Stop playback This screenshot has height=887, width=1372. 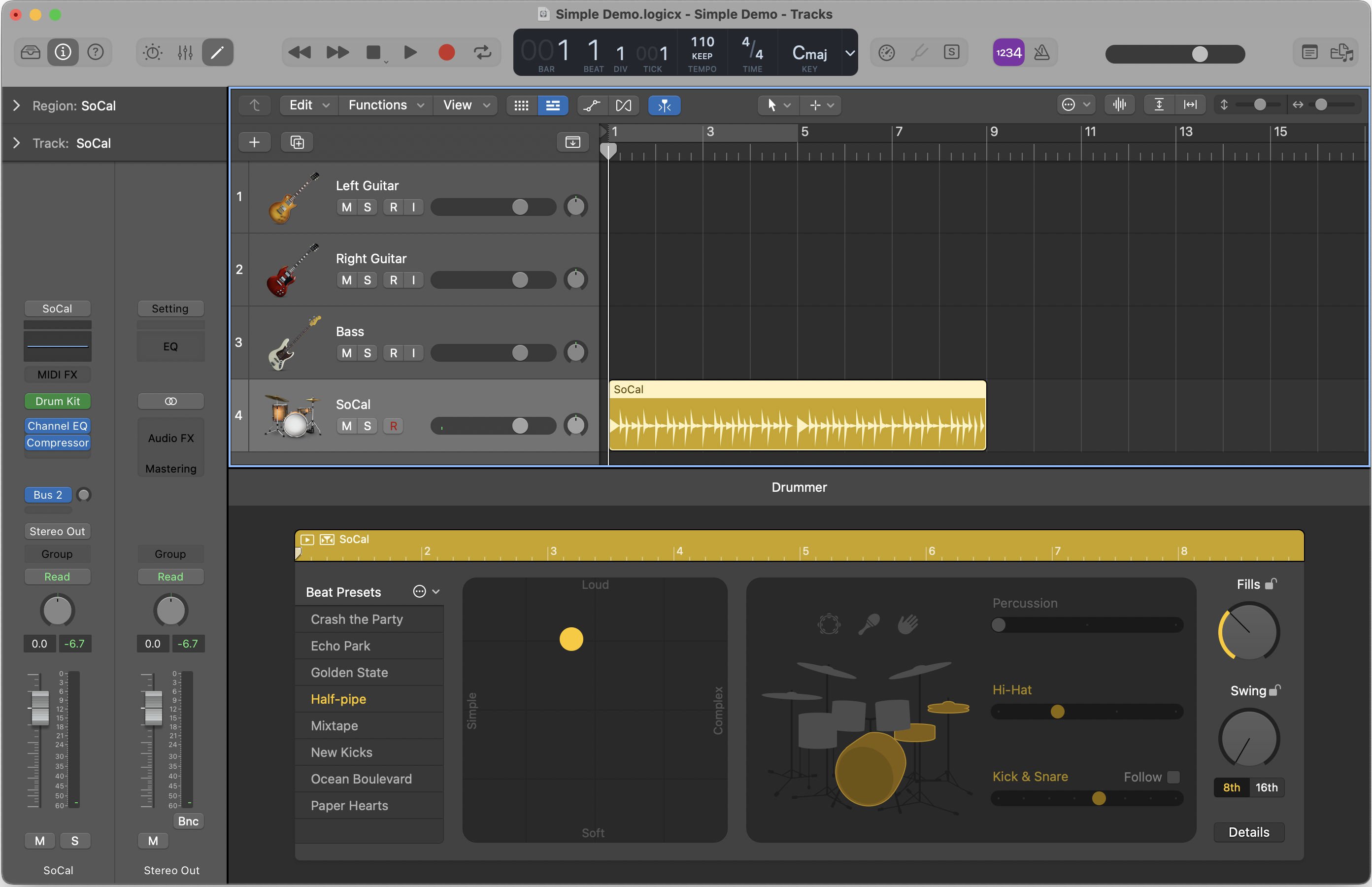tap(373, 52)
